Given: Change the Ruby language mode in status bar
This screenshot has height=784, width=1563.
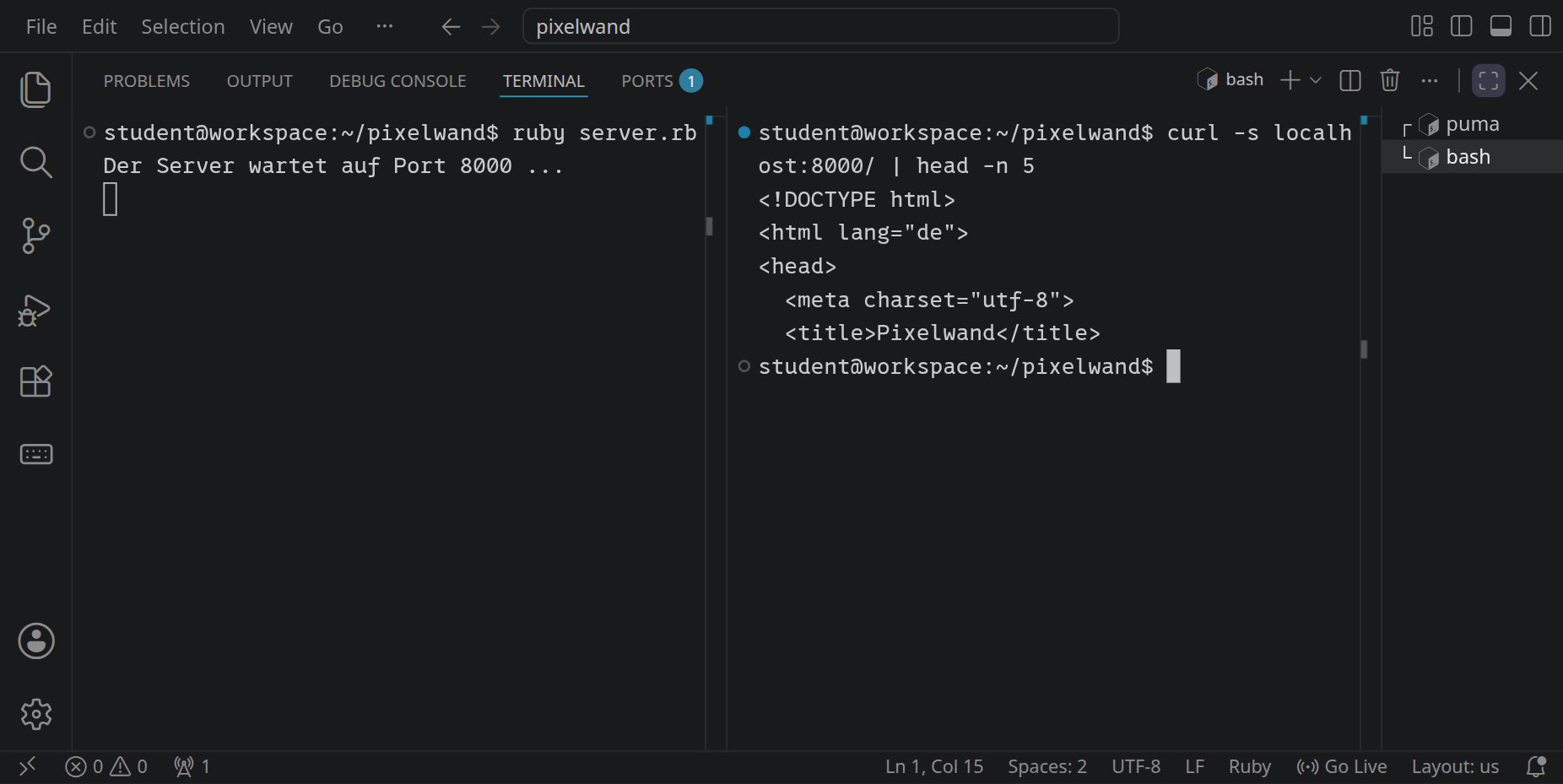Looking at the screenshot, I should [1249, 766].
